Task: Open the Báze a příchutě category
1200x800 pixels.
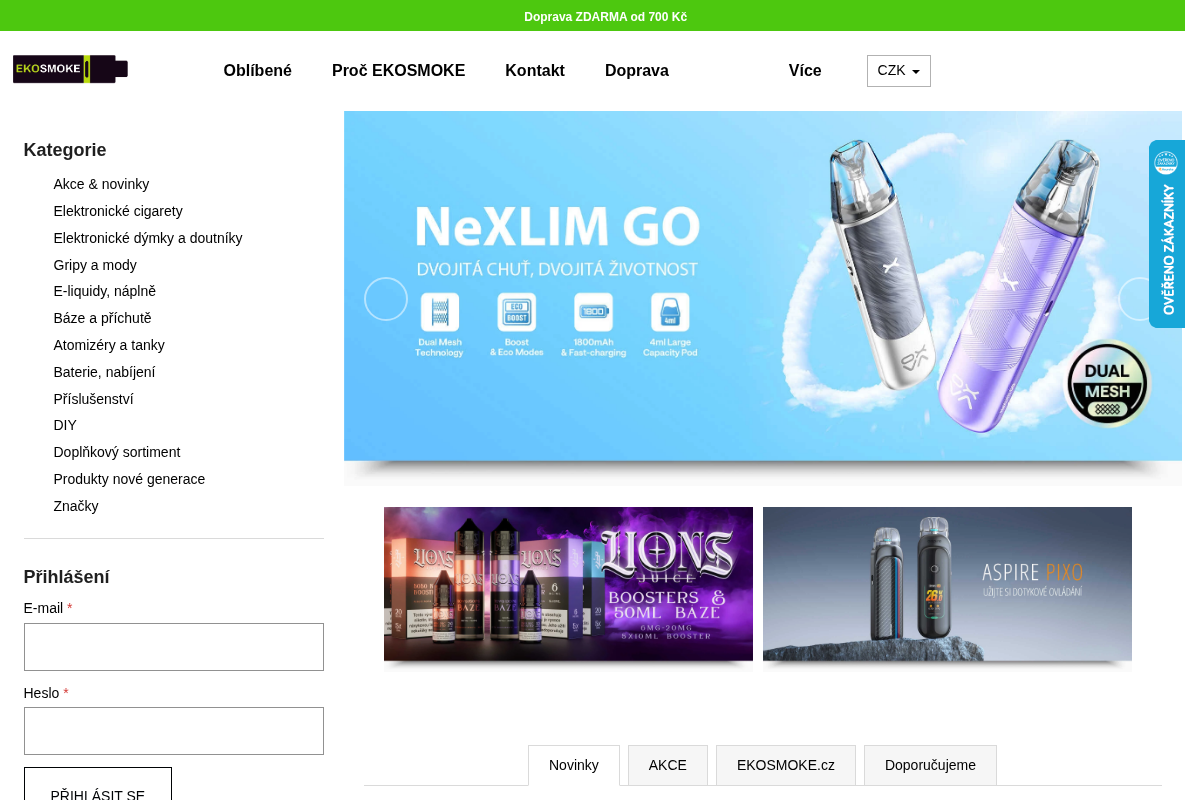Action: click(103, 318)
